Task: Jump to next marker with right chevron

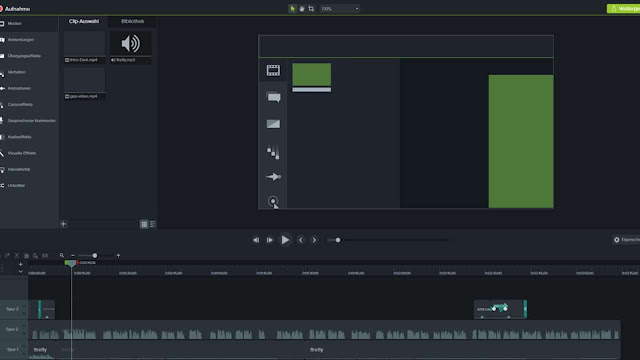Action: 314,240
